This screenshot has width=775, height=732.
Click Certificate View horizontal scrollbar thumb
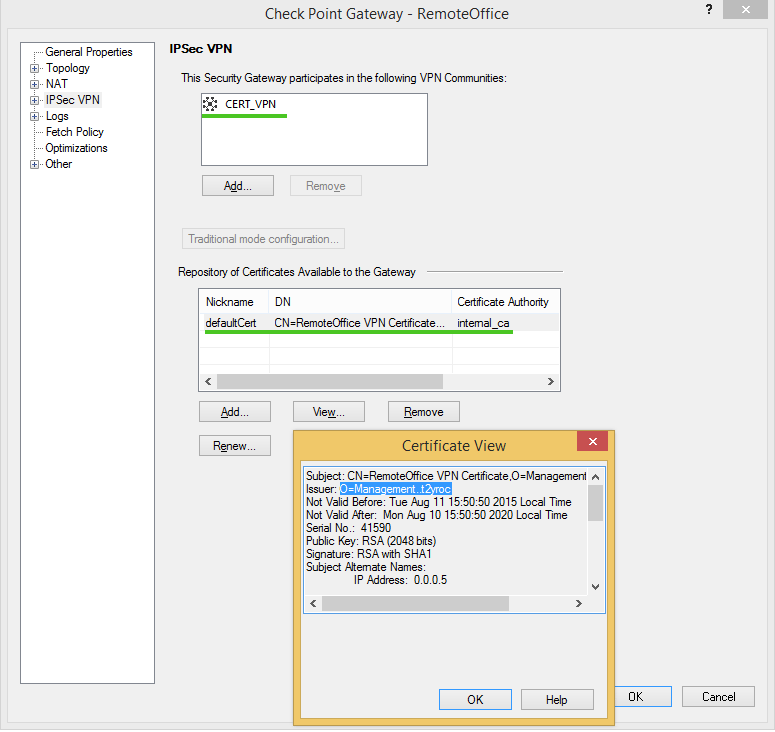click(x=415, y=603)
